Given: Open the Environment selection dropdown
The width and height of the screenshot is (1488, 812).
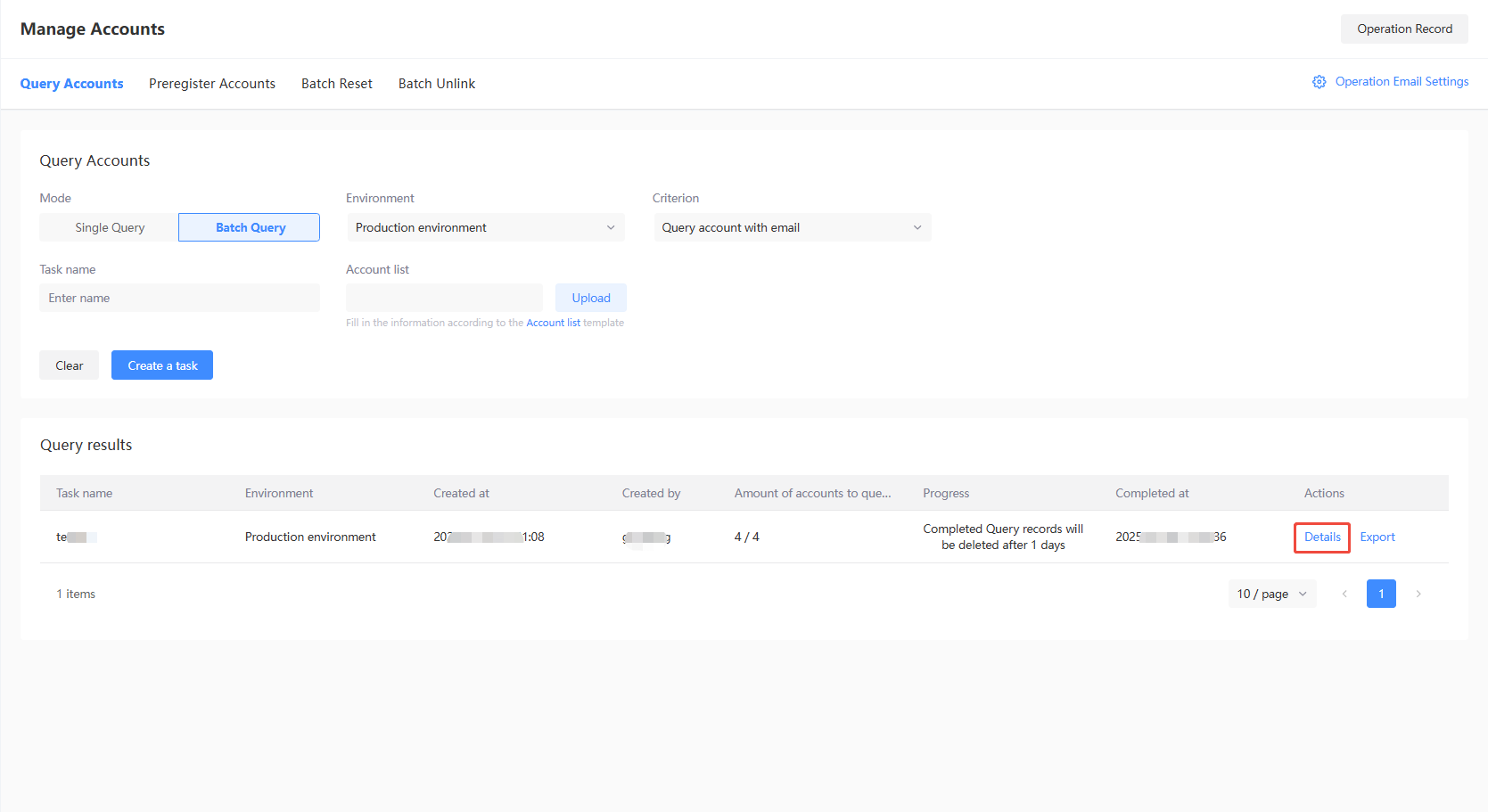Looking at the screenshot, I should coord(485,227).
